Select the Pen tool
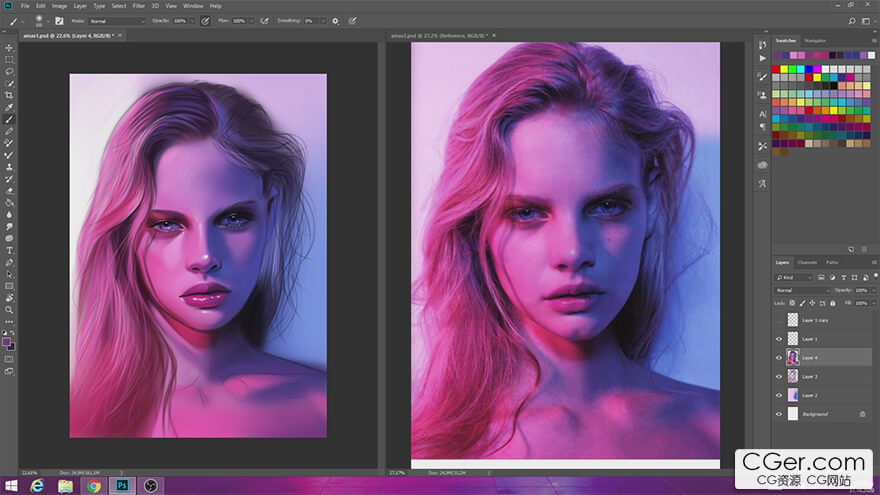 click(9, 262)
